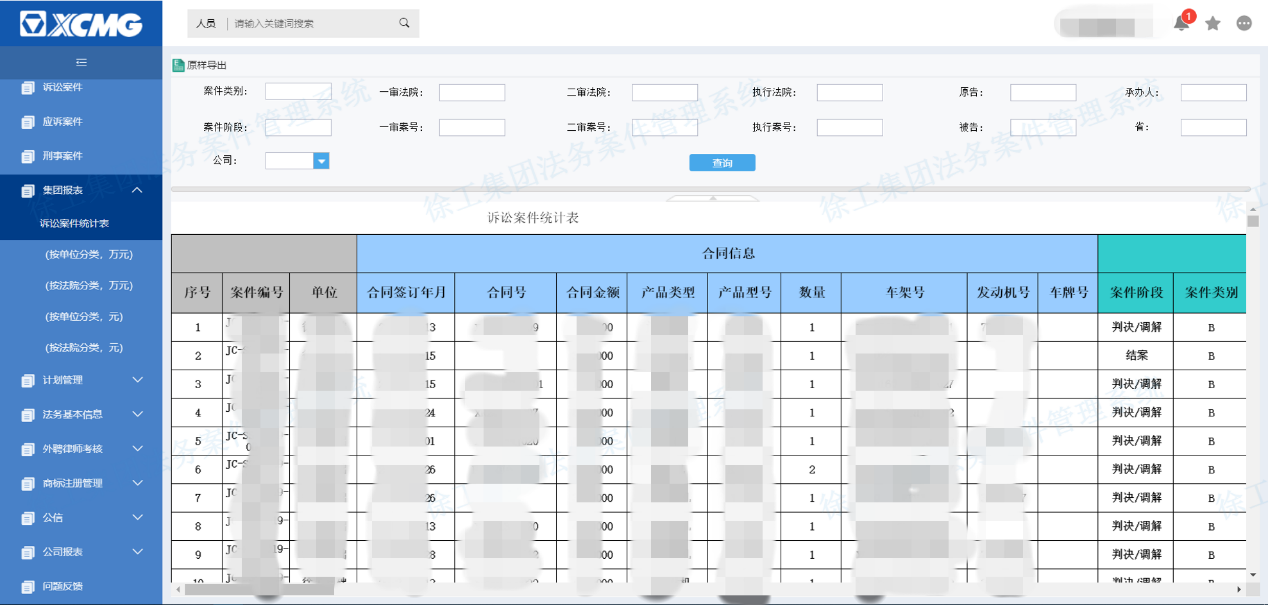Open the 人员 search type selector
The image size is (1268, 605).
click(205, 23)
